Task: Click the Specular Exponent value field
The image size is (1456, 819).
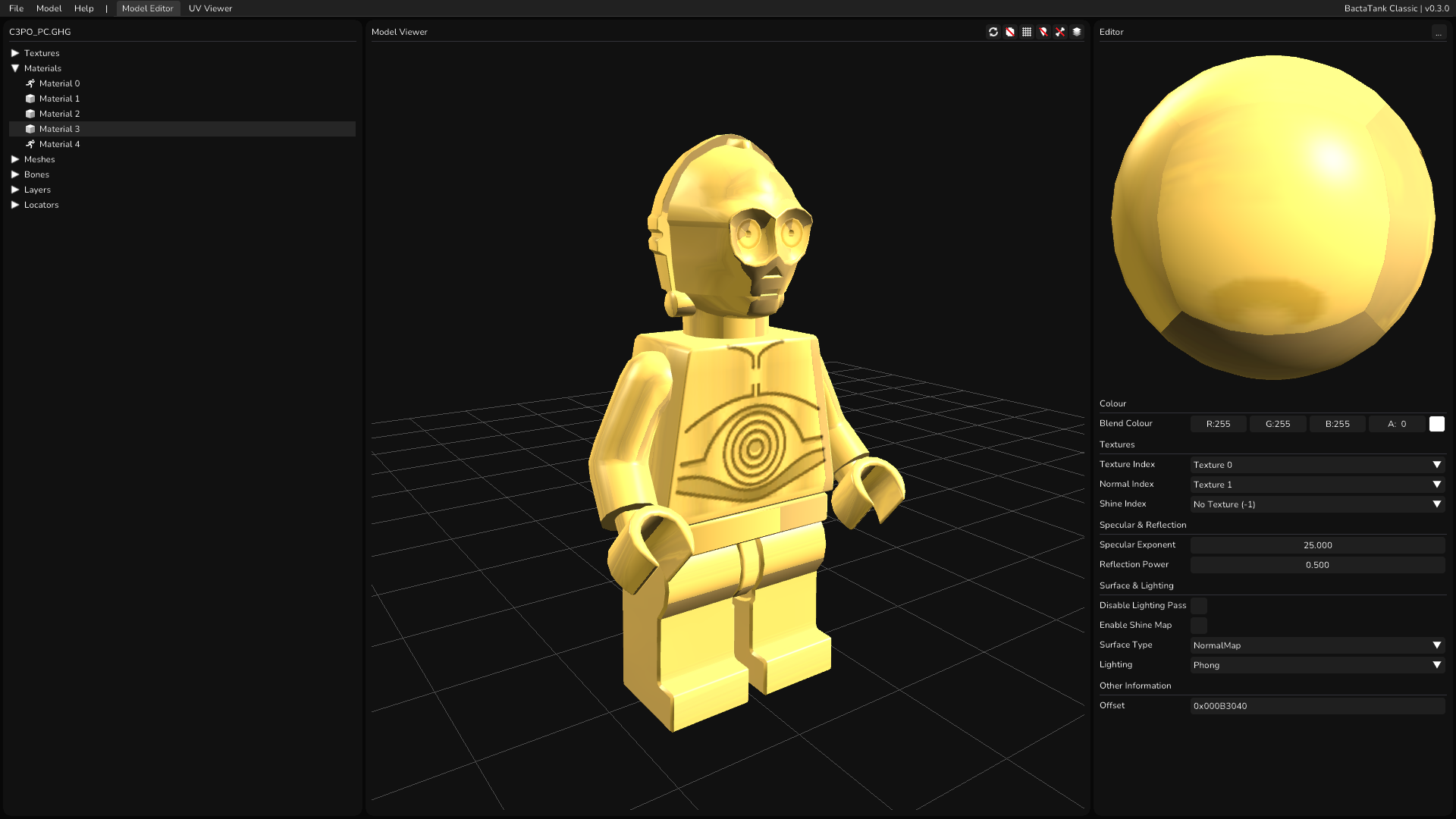Action: 1317,545
